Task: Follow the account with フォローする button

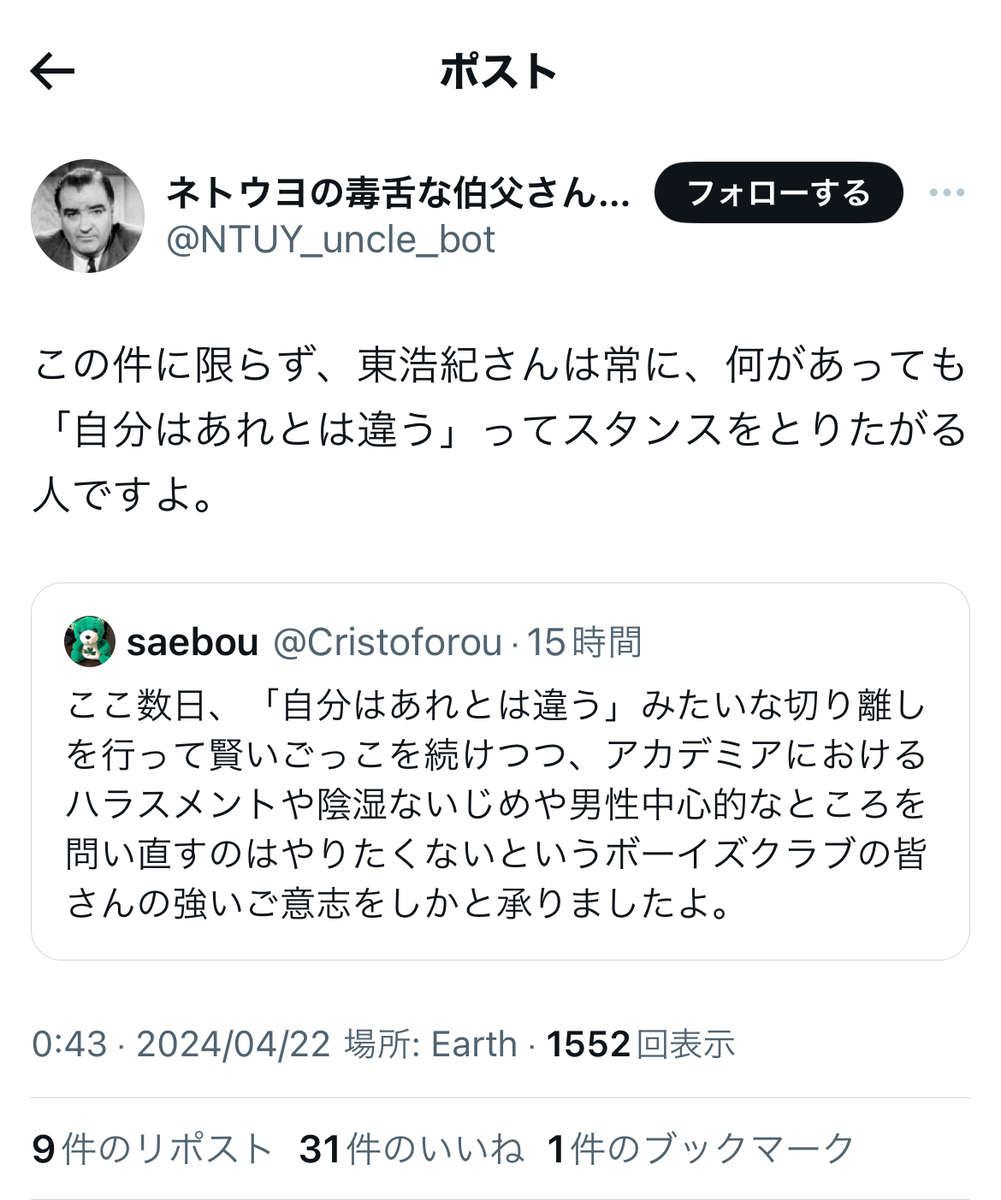Action: coord(779,192)
